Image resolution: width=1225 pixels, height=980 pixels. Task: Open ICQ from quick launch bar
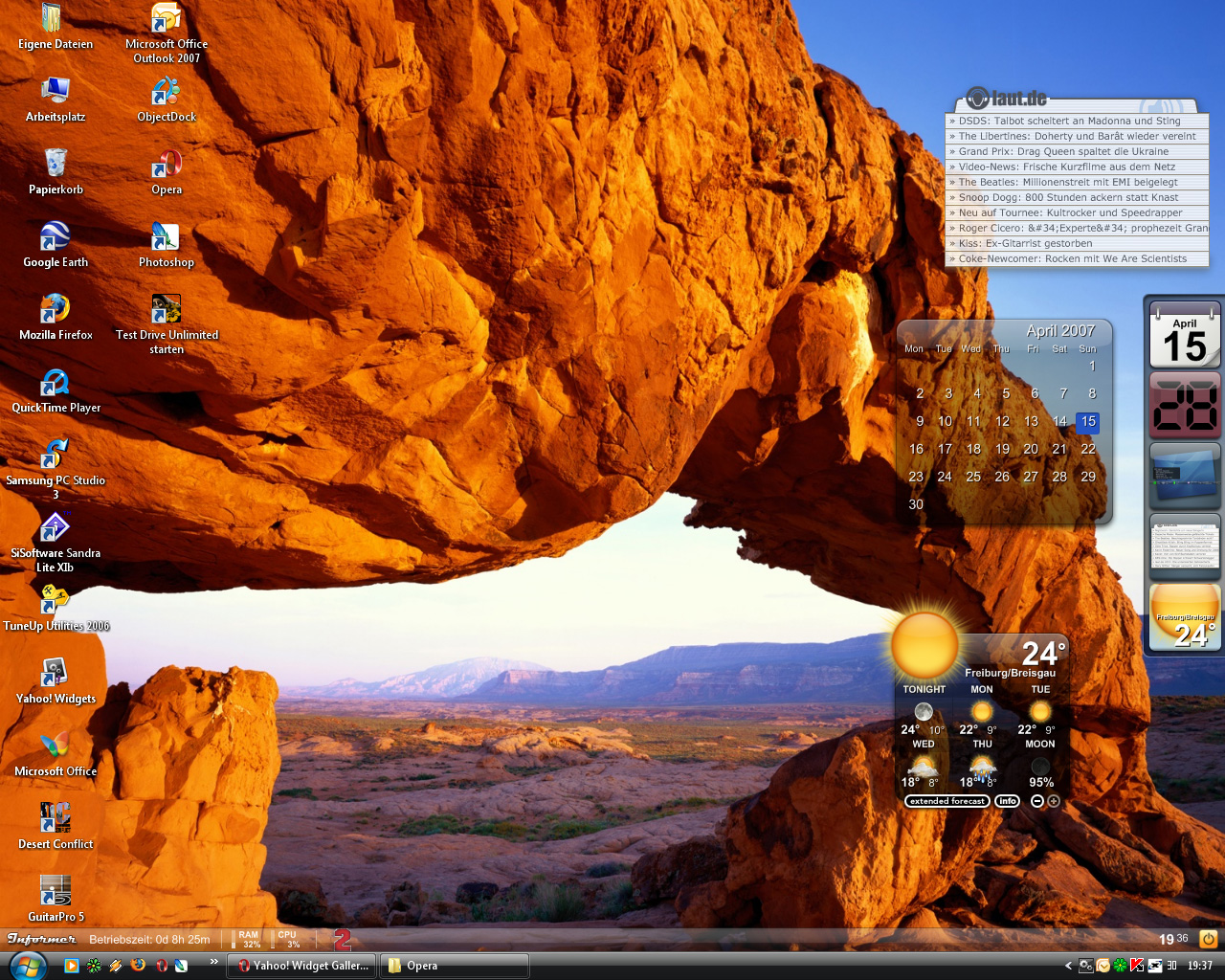[94, 966]
